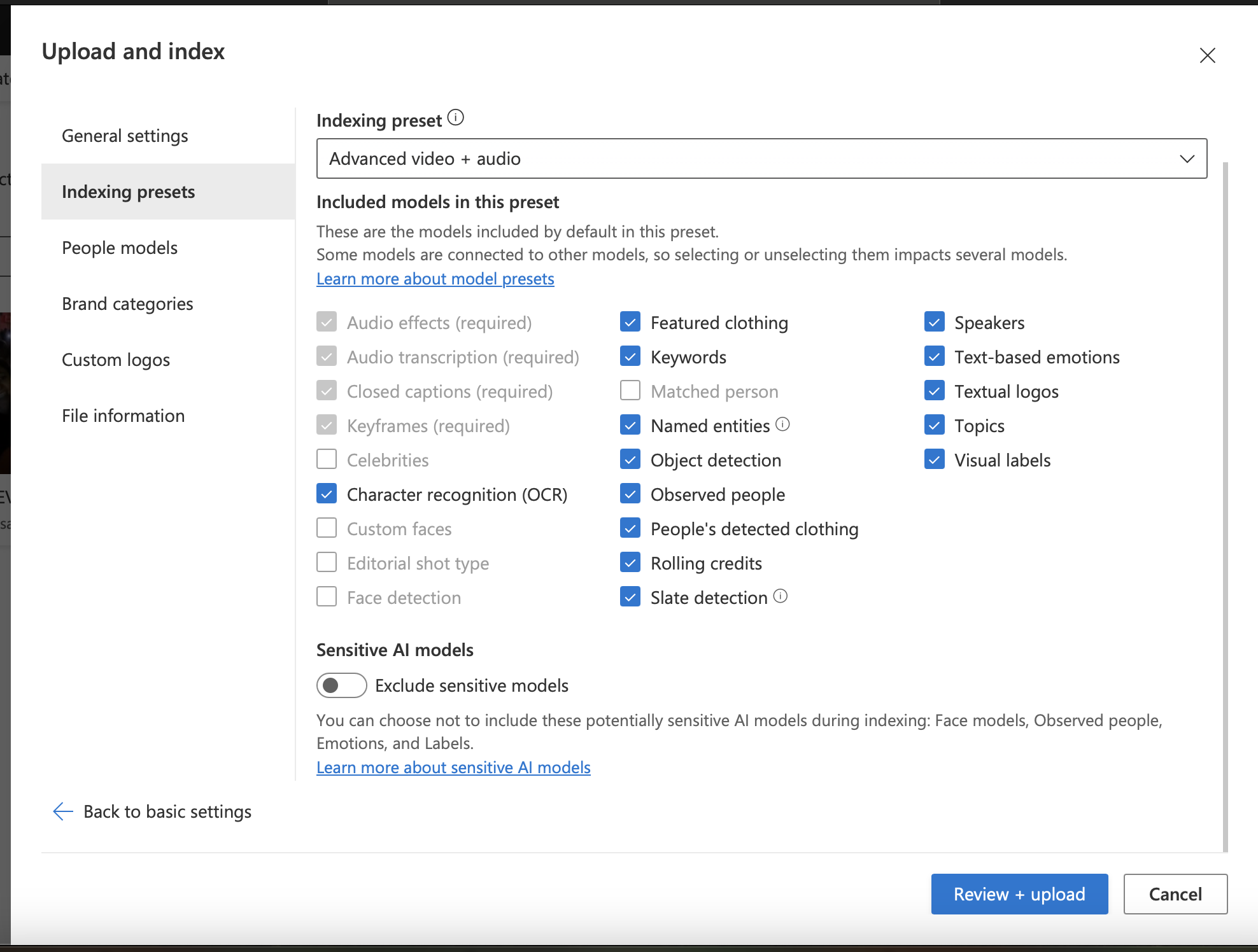Go to the Custom logos section
Image resolution: width=1258 pixels, height=952 pixels.
(116, 360)
